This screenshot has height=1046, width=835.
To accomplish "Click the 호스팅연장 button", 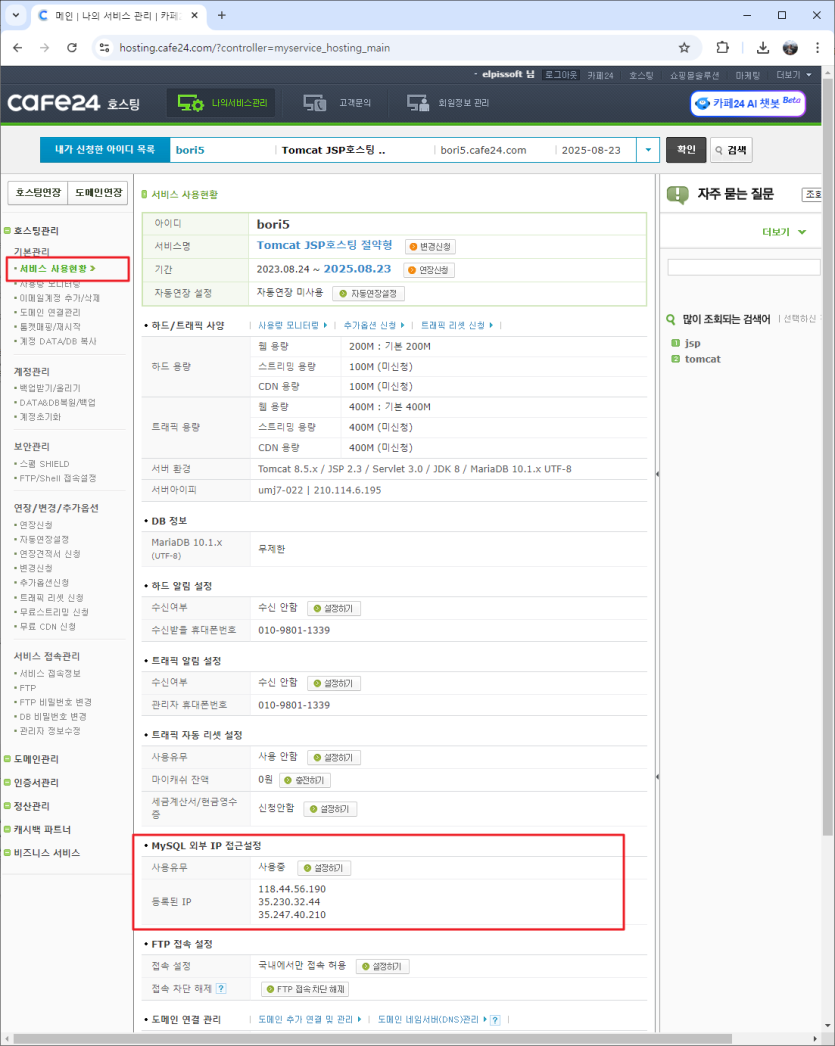I will click(x=38, y=192).
